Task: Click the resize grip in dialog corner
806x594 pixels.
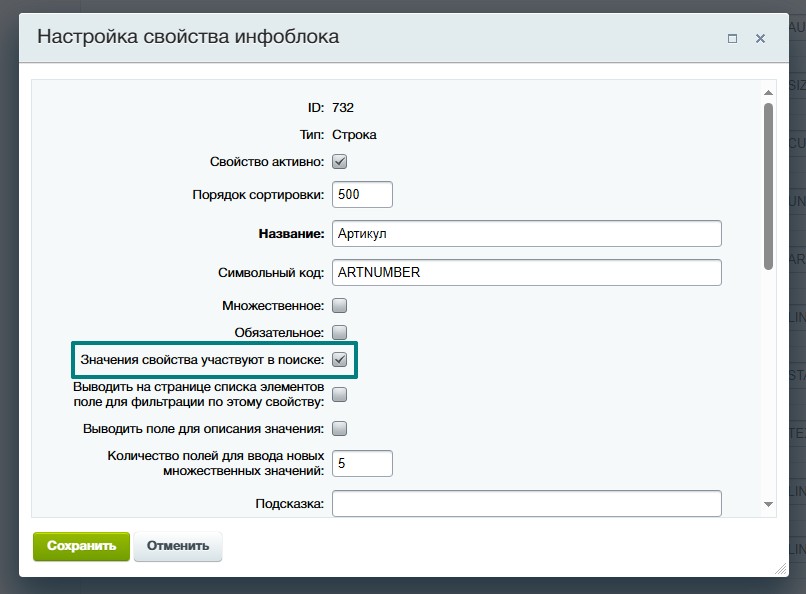Action: (x=779, y=568)
